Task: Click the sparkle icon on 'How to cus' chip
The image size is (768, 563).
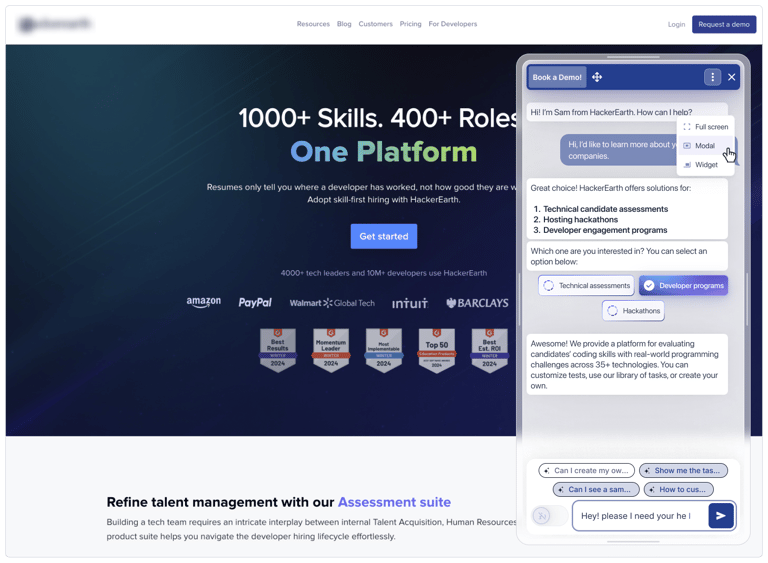Action: point(651,489)
